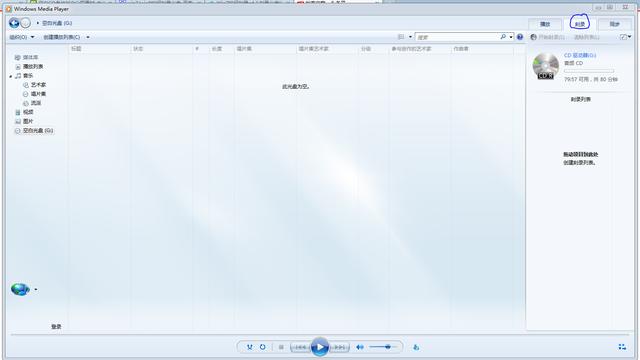This screenshot has width=640, height=360.
Task: Collapse the Music tree node arrow
Action: point(11,76)
